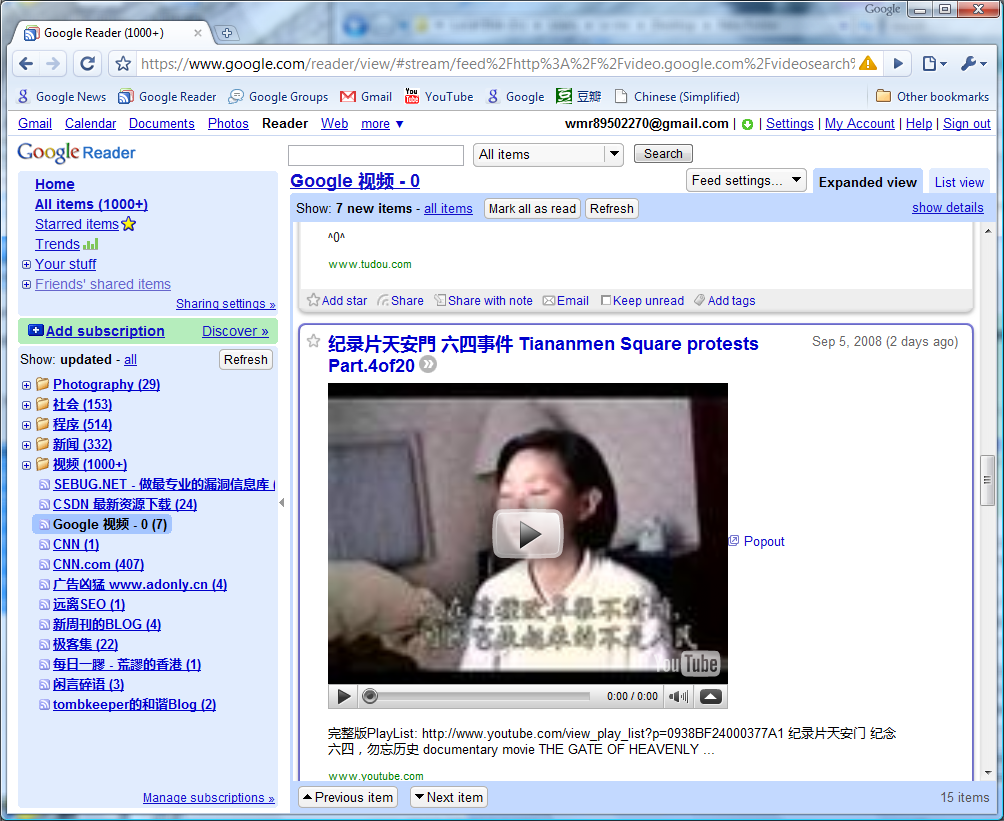1004x821 pixels.
Task: Click the green status icon beside email address
Action: click(x=747, y=124)
